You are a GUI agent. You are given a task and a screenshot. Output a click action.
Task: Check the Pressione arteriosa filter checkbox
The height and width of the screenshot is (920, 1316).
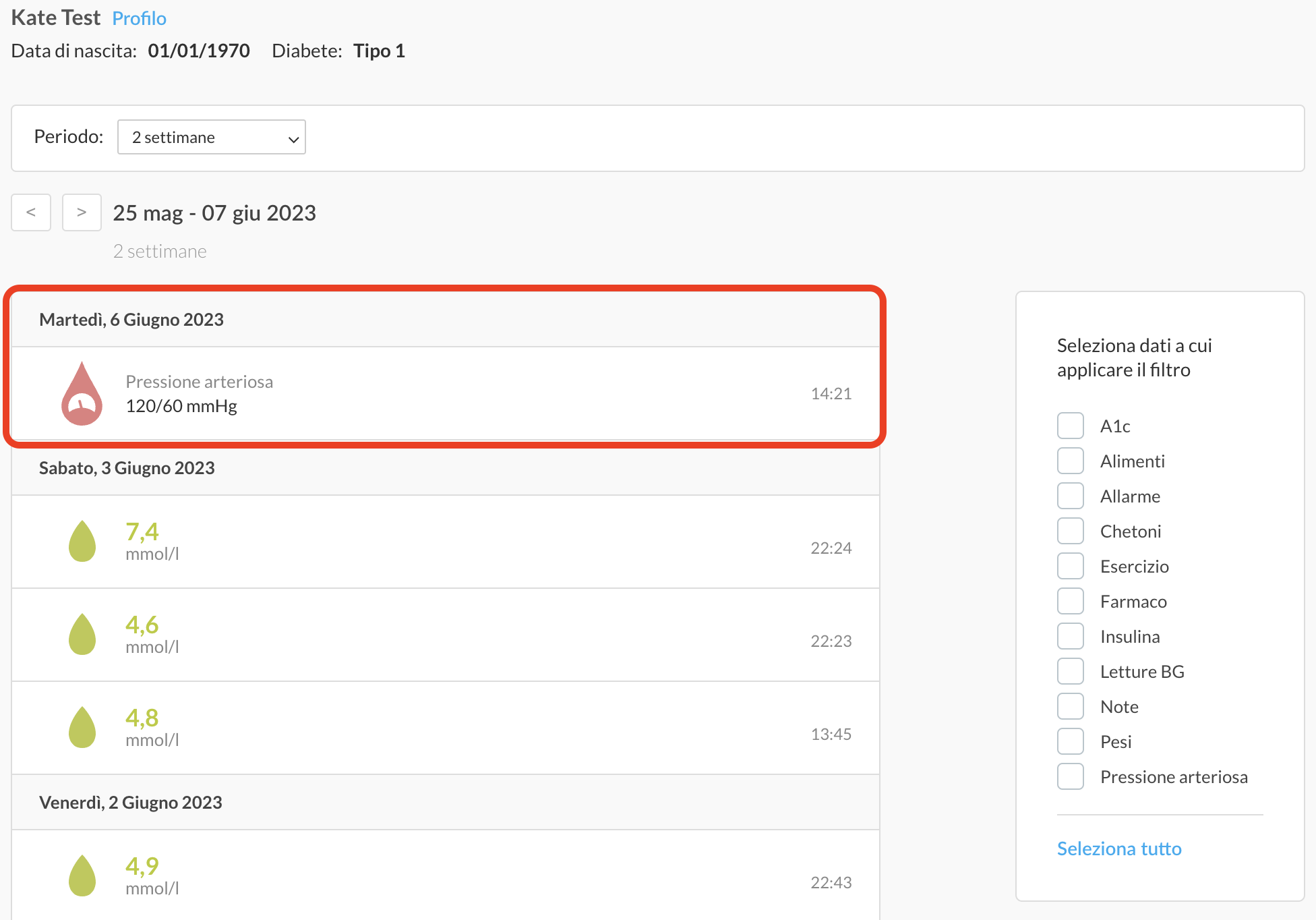[x=1071, y=777]
